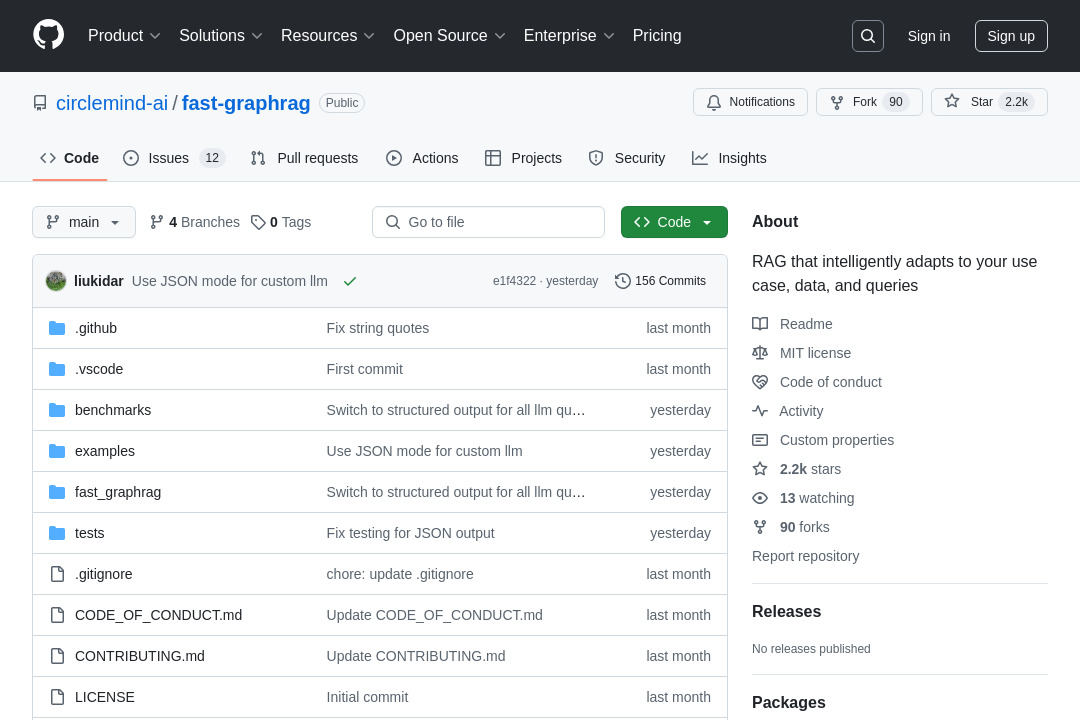This screenshot has height=720, width=1080.
Task: Switch to the Actions tab
Action: point(422,158)
